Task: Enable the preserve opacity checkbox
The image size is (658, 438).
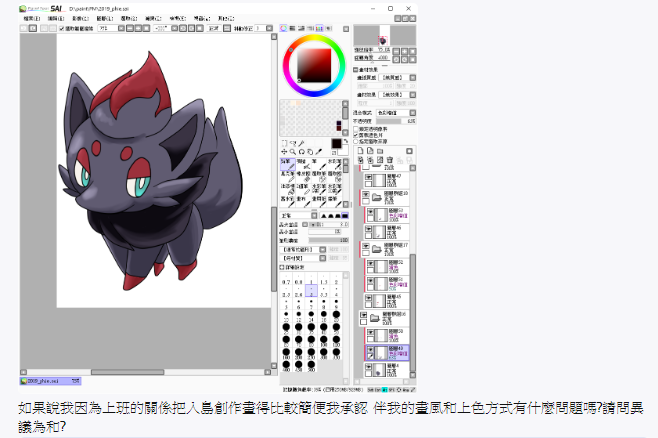Action: pyautogui.click(x=356, y=129)
